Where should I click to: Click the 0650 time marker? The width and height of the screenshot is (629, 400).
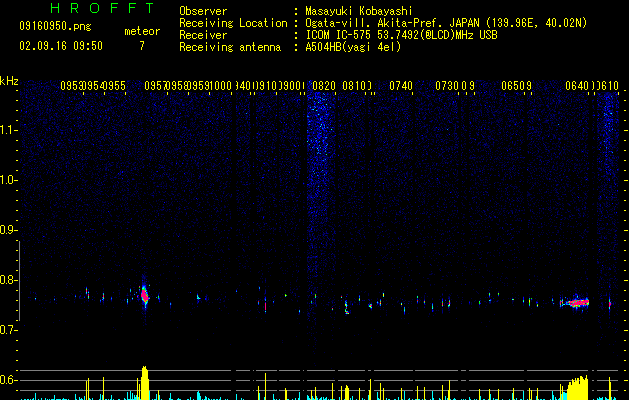click(x=513, y=86)
